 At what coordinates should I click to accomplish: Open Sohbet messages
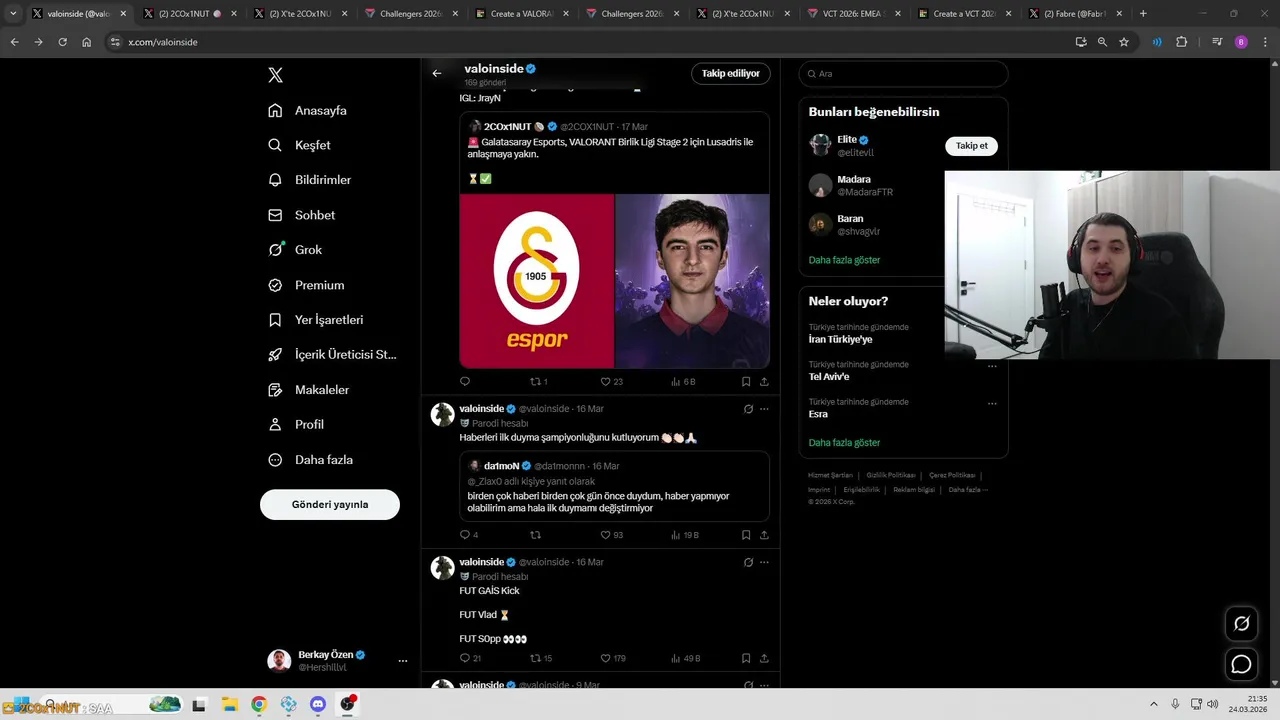302,215
